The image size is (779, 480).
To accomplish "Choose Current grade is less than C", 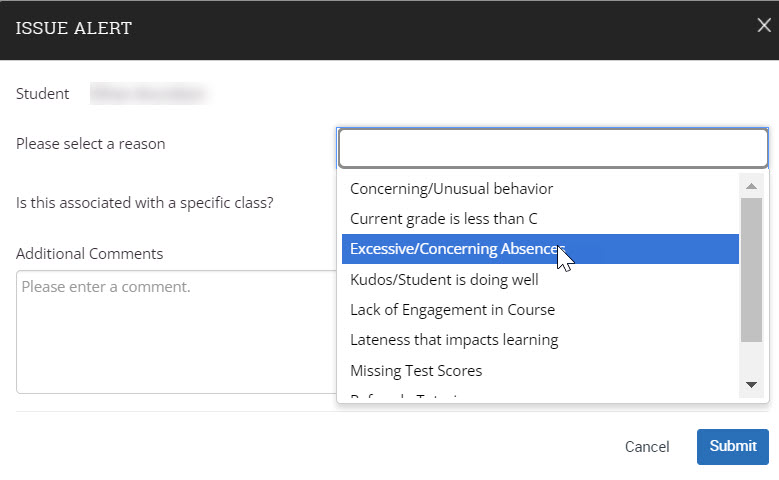I will point(540,219).
